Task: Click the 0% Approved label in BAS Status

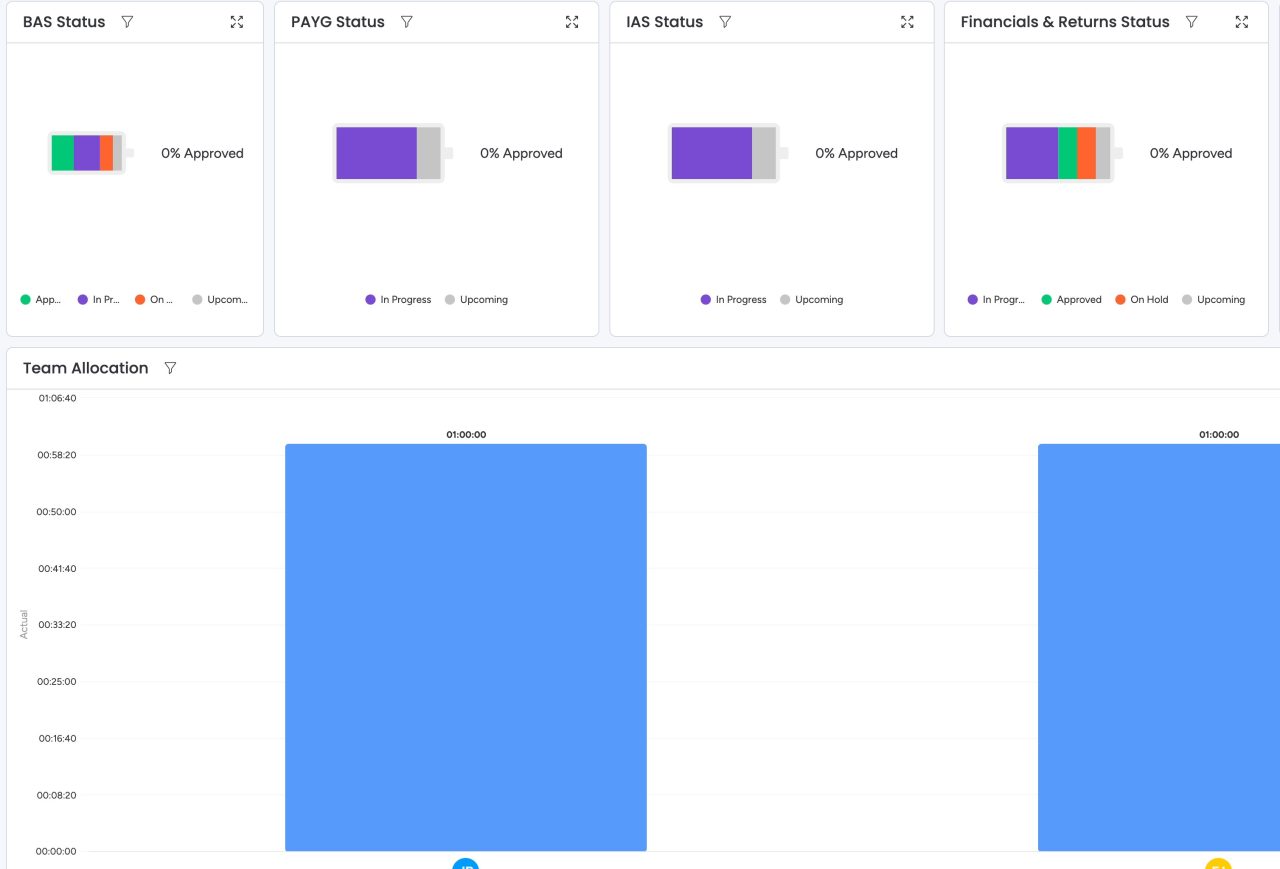Action: pyautogui.click(x=202, y=153)
